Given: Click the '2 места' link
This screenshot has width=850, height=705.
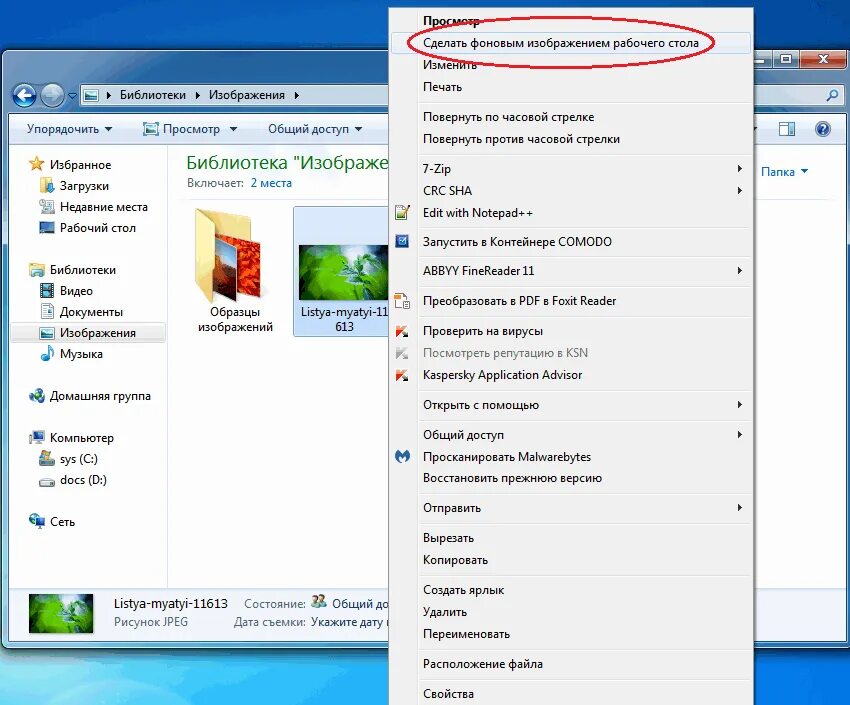Looking at the screenshot, I should click(x=271, y=183).
